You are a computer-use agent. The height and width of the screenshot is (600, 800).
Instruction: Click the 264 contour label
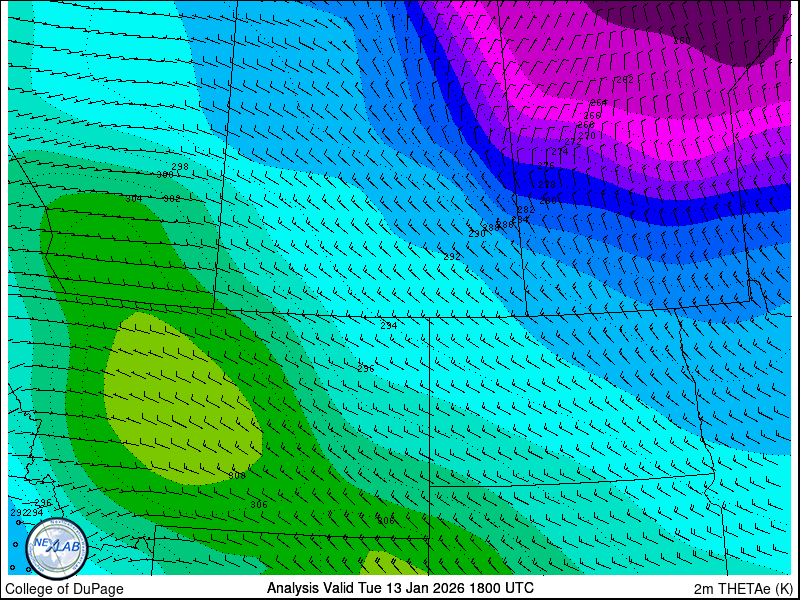(599, 103)
